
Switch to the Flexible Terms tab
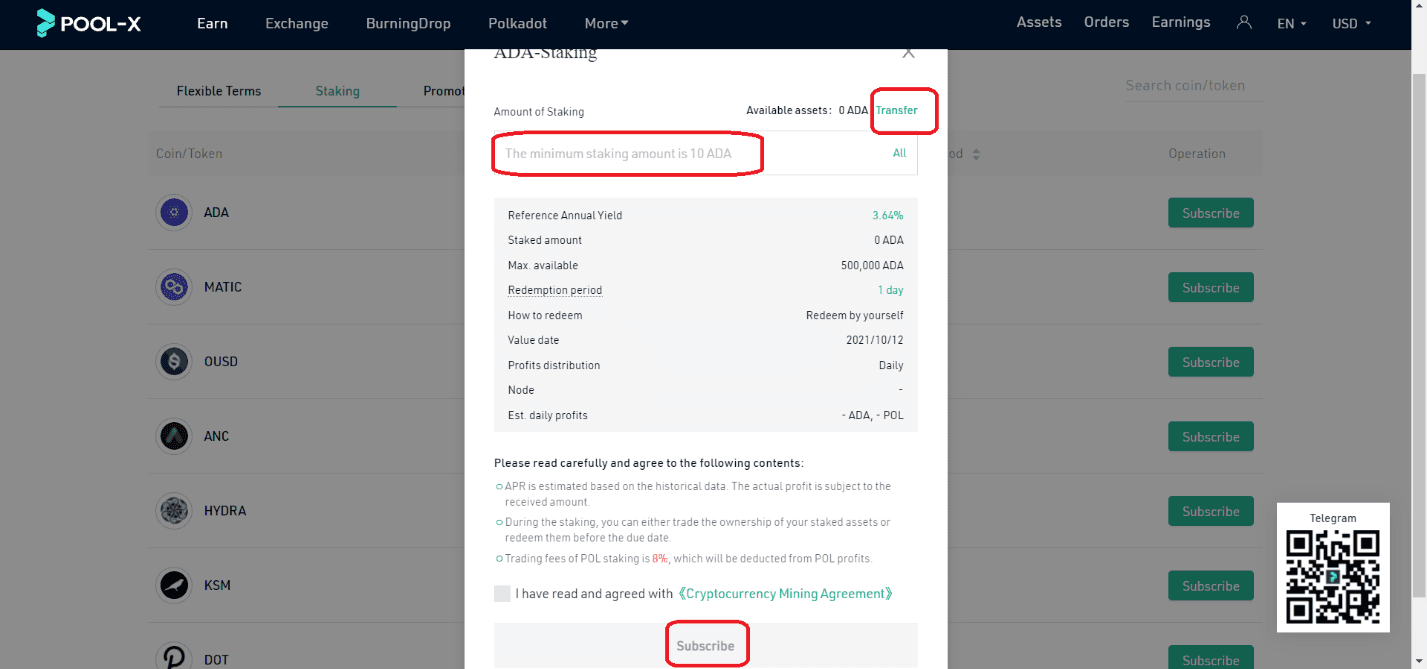click(x=219, y=90)
